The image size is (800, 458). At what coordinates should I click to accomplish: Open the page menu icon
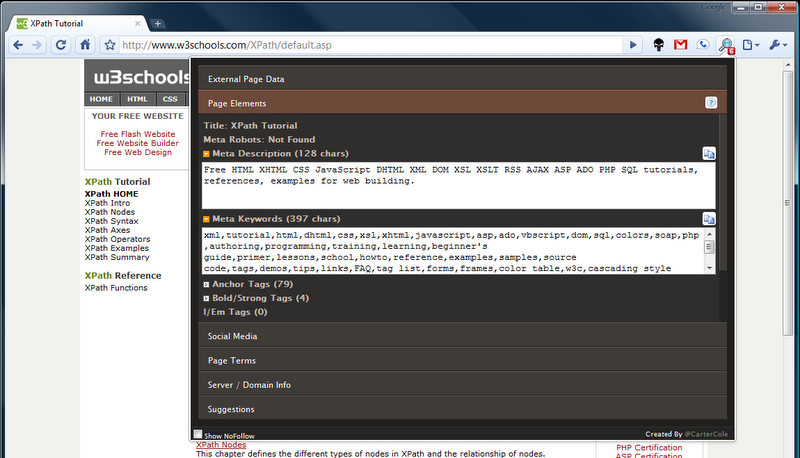pyautogui.click(x=751, y=45)
